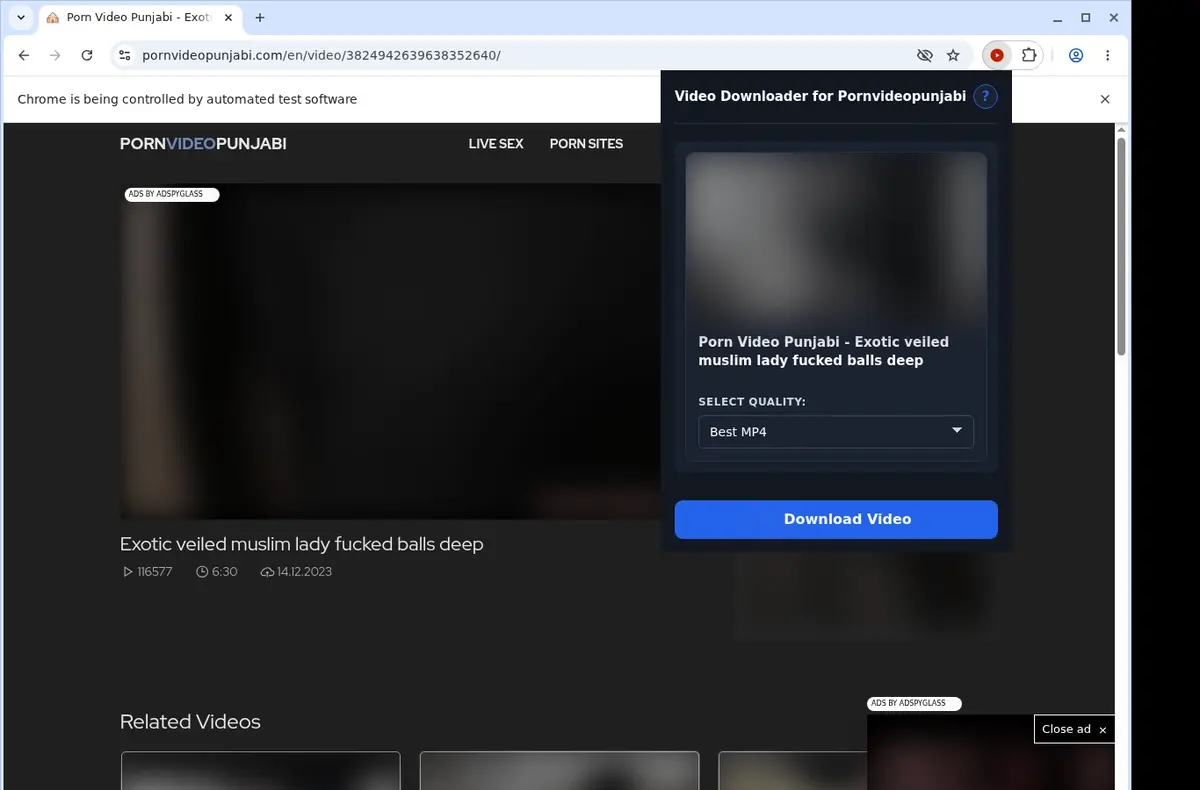This screenshot has width=1200, height=790.
Task: Click the page vertical scrollbar
Action: [1121, 247]
